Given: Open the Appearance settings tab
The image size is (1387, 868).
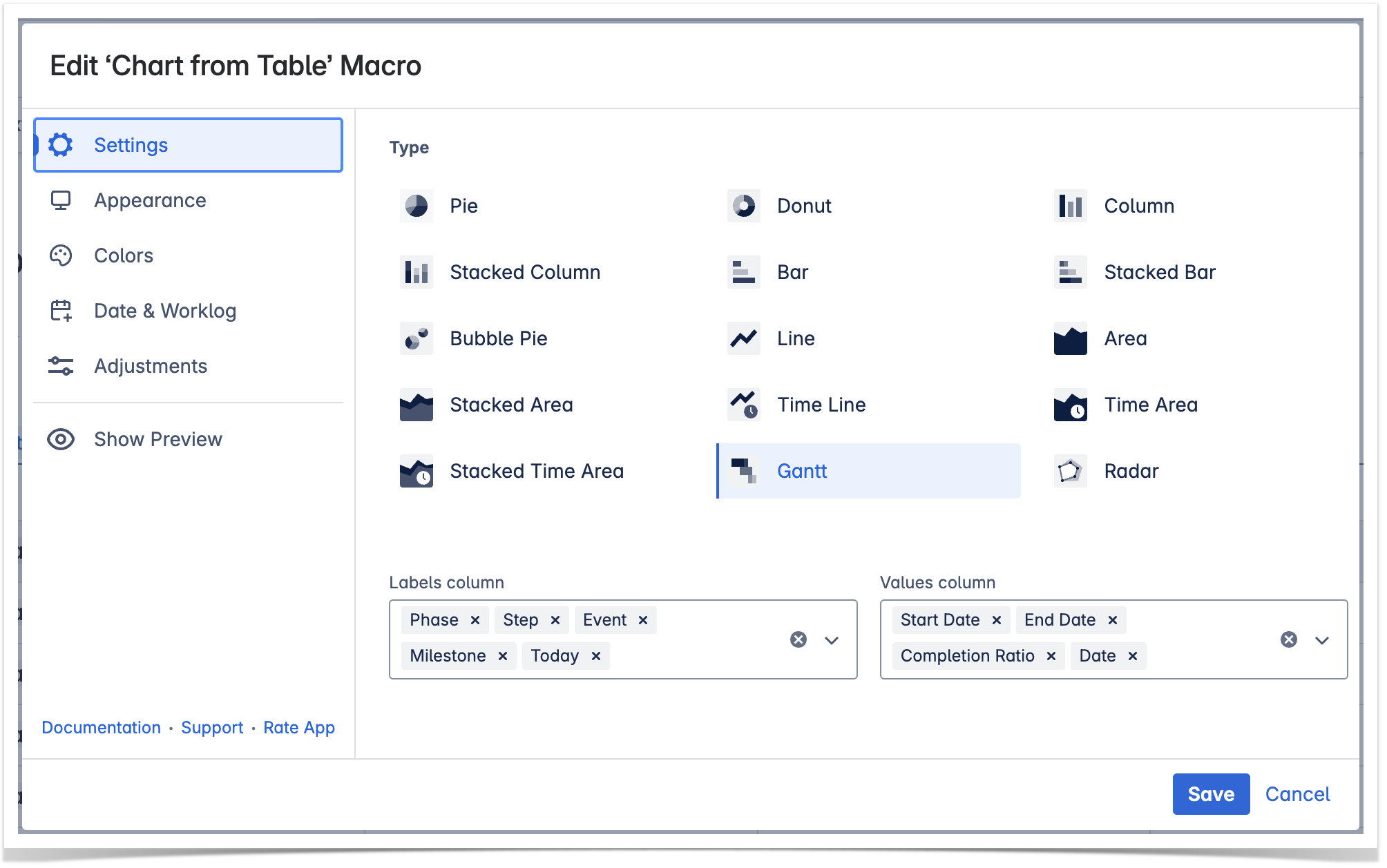Looking at the screenshot, I should (x=150, y=200).
